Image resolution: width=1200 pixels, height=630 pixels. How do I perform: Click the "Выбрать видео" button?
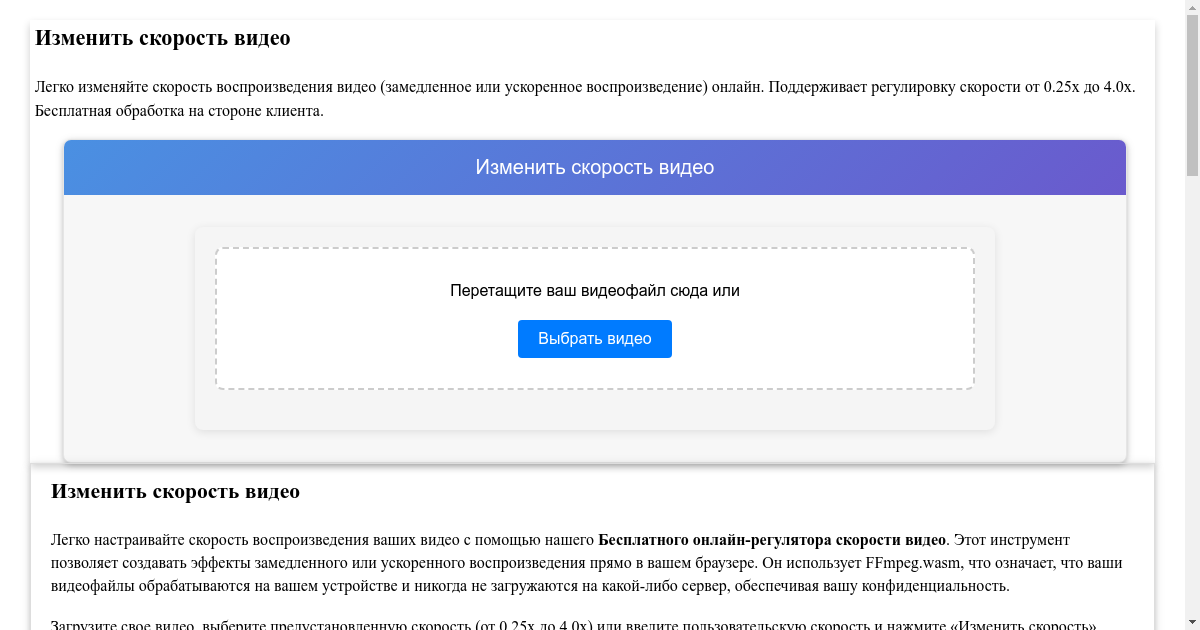[x=594, y=338]
